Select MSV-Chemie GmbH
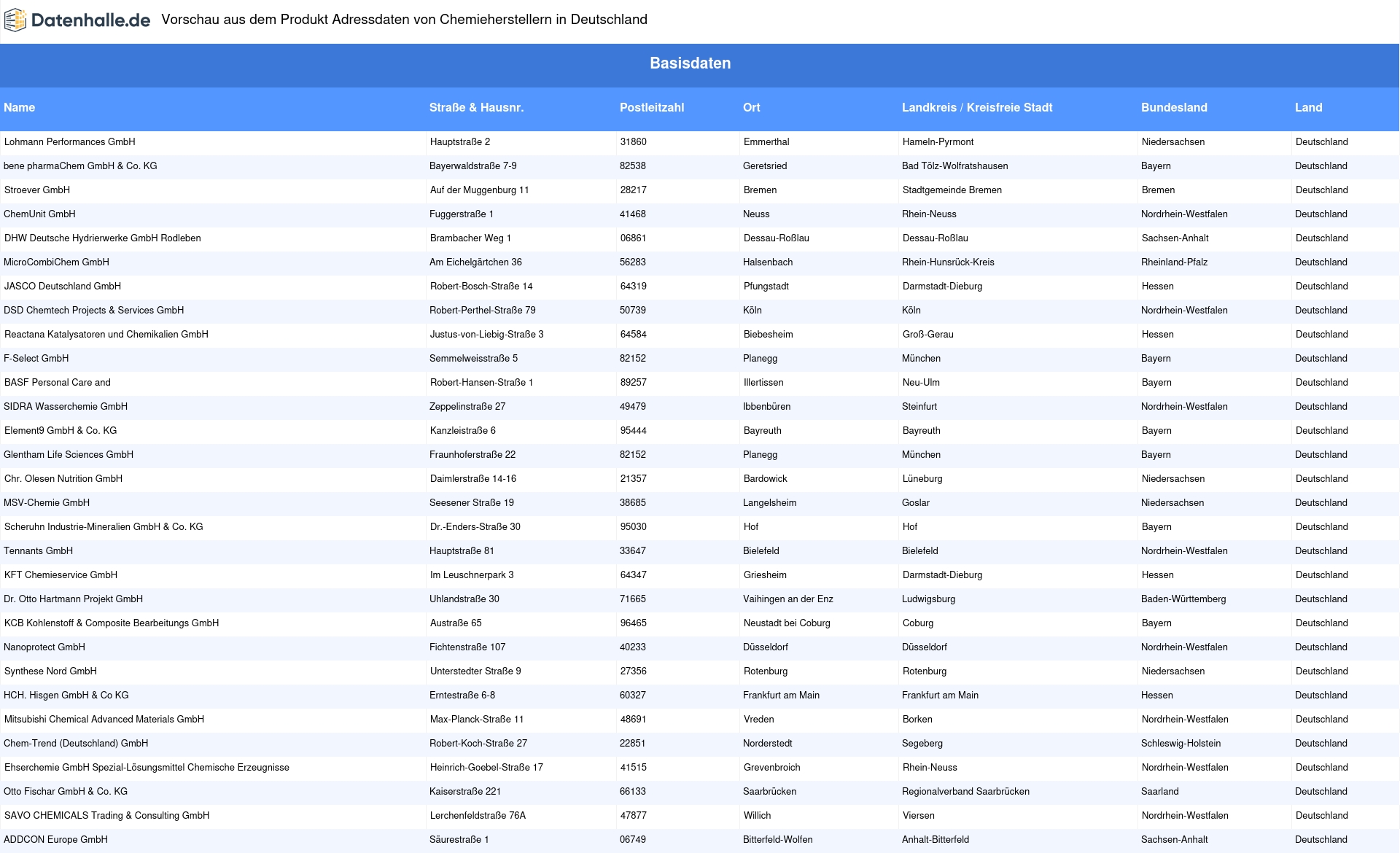 (47, 503)
